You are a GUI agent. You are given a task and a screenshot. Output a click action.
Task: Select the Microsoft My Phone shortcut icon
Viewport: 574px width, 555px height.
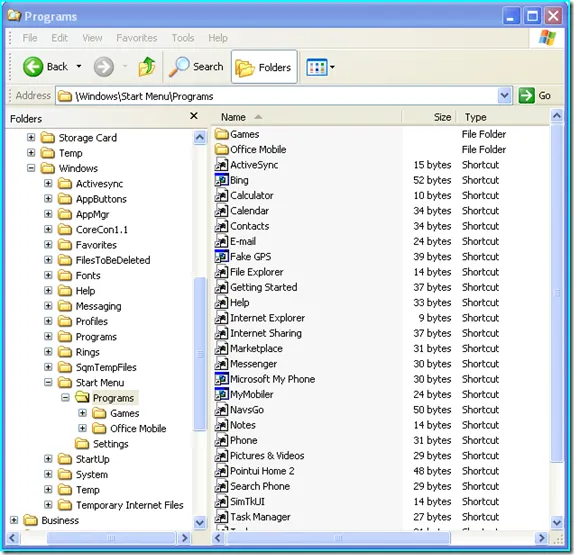(221, 379)
